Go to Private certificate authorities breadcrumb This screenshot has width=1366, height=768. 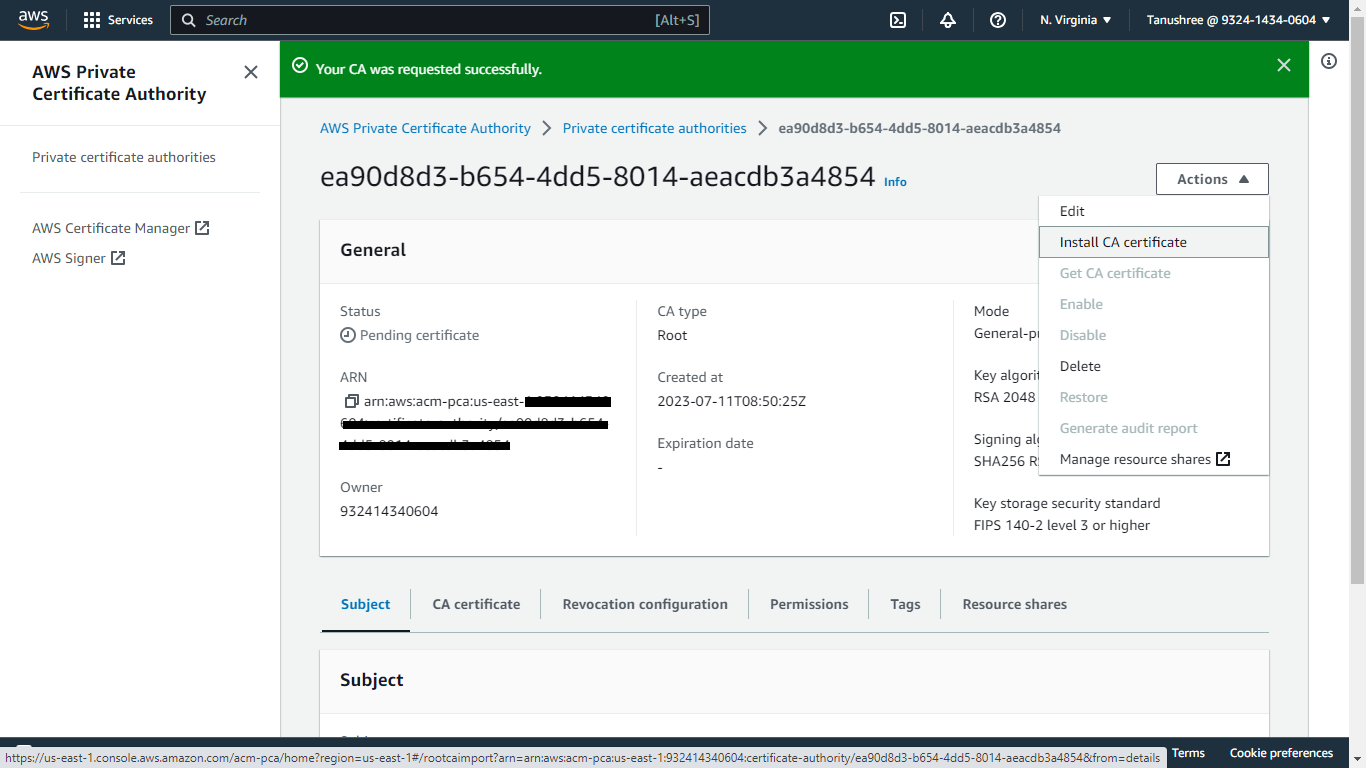click(x=655, y=128)
